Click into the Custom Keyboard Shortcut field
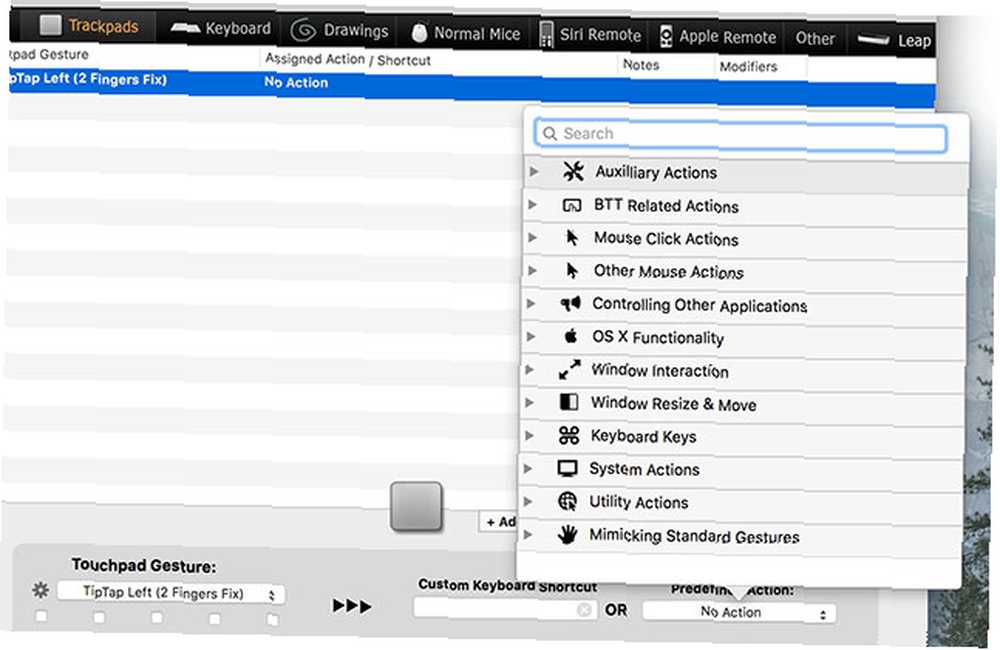The image size is (1000, 650). [x=504, y=609]
